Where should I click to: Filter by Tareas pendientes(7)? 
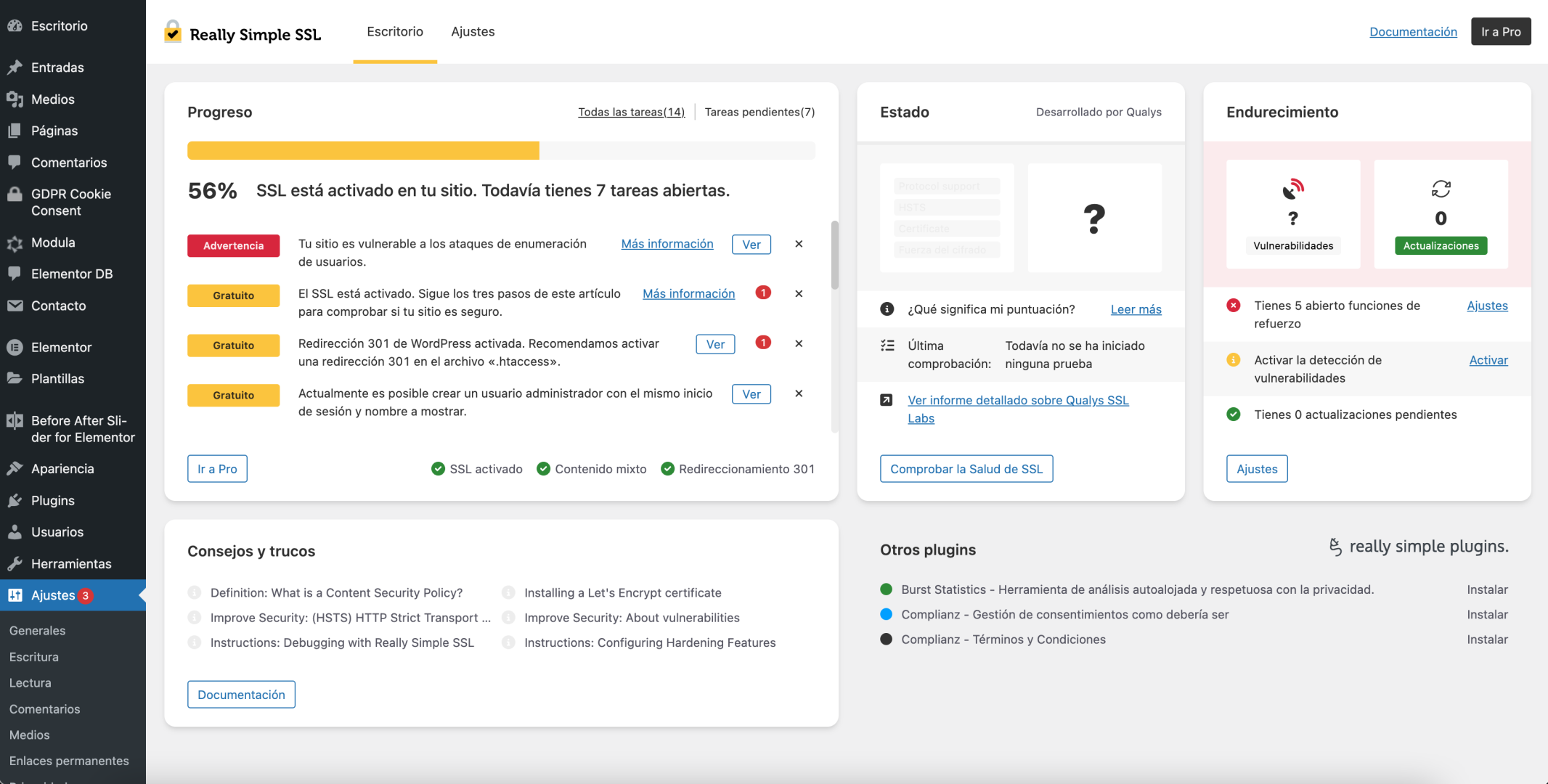[759, 112]
